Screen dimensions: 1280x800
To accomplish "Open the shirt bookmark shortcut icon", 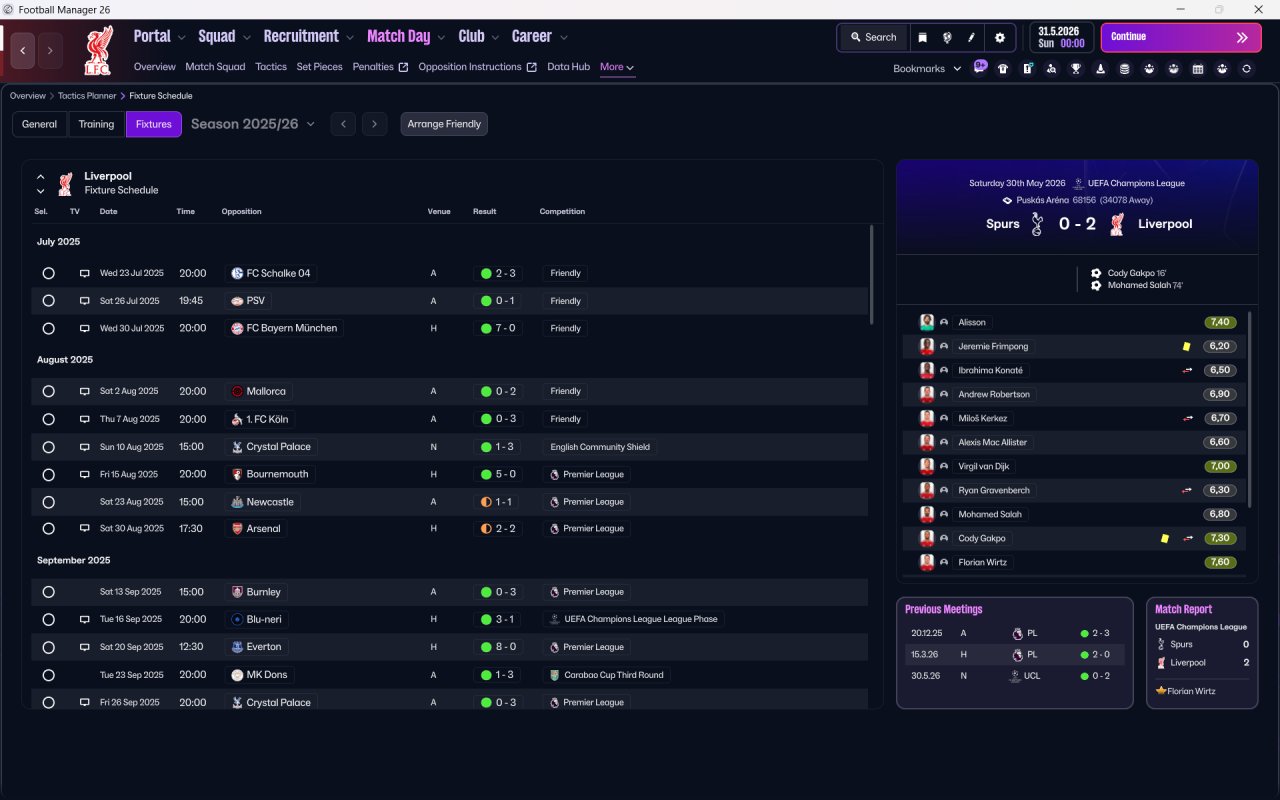I will click(1003, 69).
